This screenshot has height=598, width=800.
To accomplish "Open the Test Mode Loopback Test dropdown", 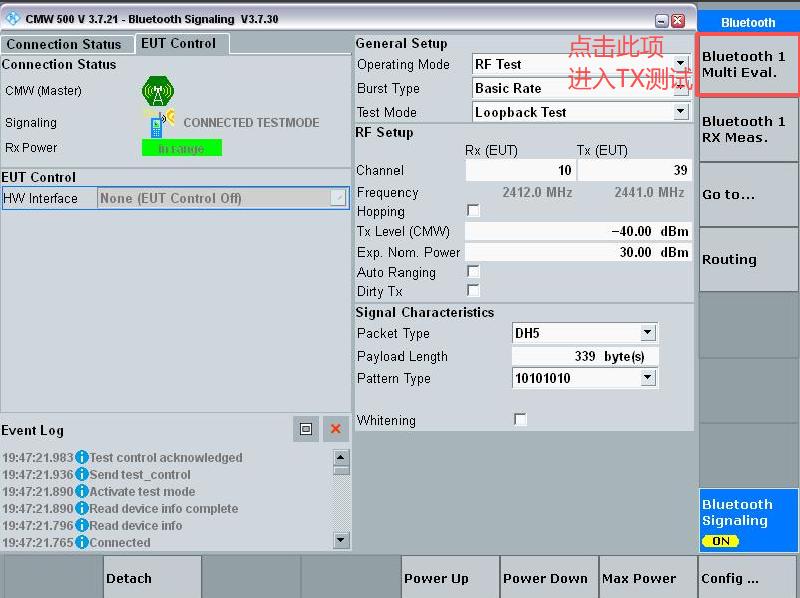I will click(x=681, y=111).
